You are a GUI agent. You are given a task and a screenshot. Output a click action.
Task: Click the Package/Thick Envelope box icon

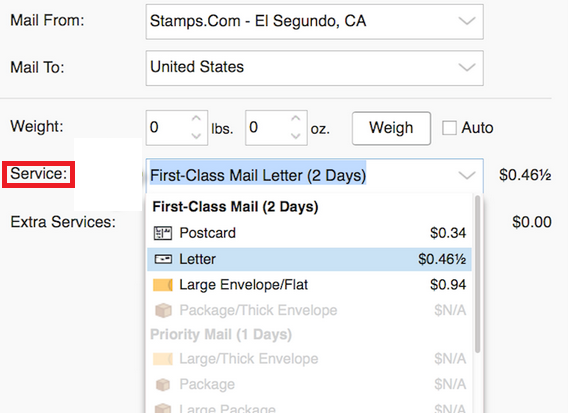(163, 310)
